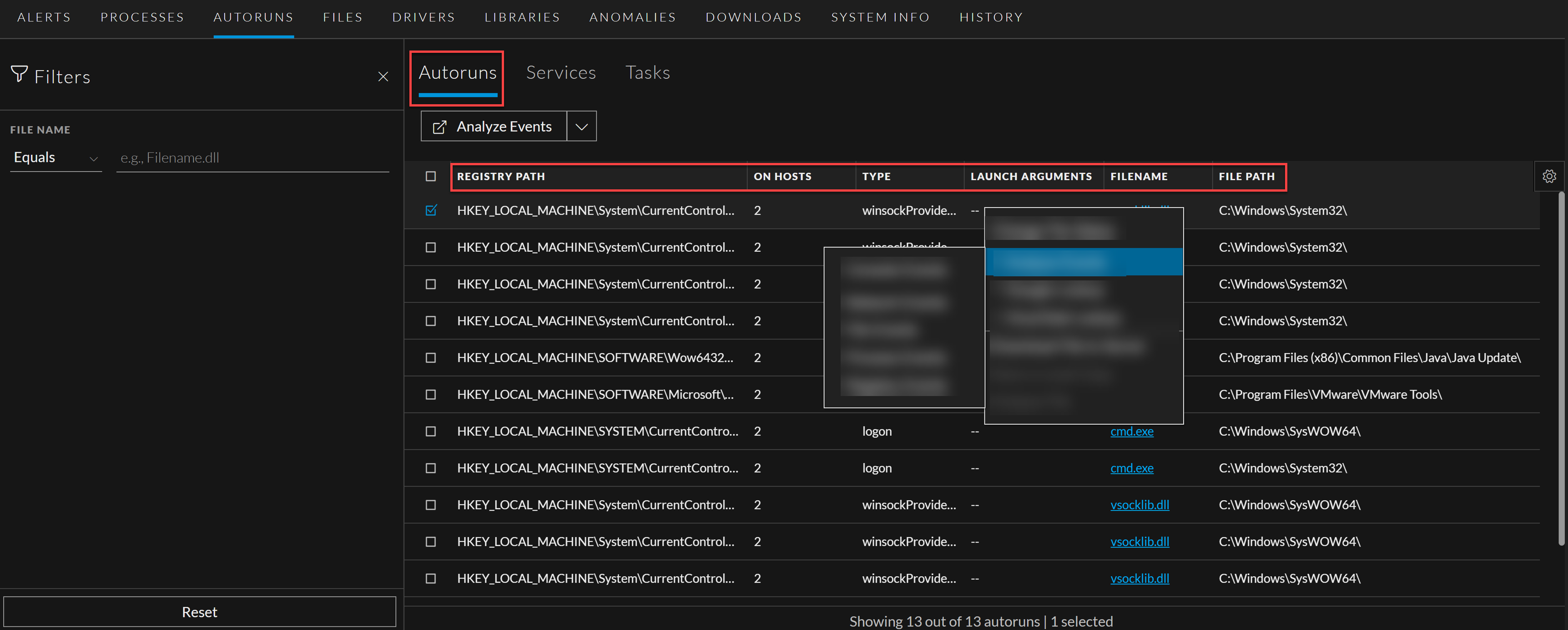The width and height of the screenshot is (1568, 630).
Task: Click the File Name filter input field
Action: click(x=252, y=158)
